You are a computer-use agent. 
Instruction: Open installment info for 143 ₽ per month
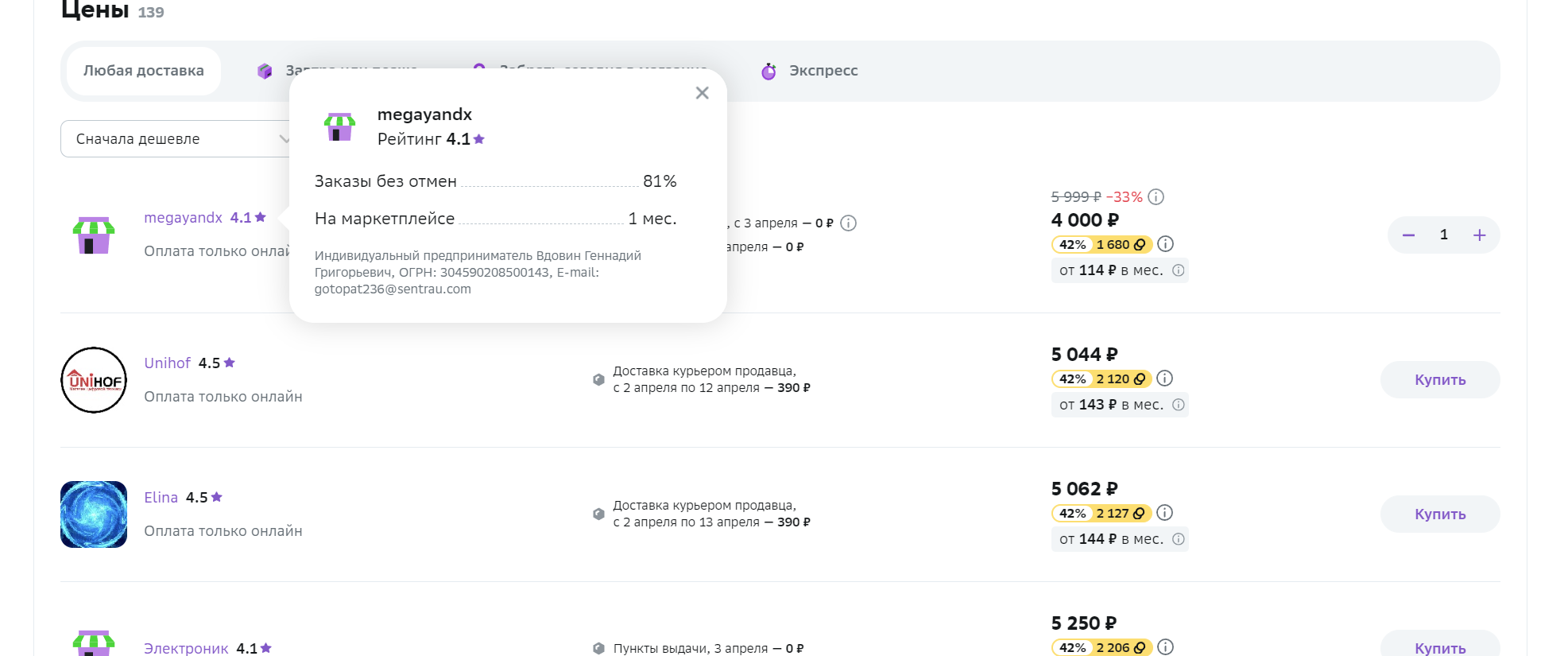1179,405
